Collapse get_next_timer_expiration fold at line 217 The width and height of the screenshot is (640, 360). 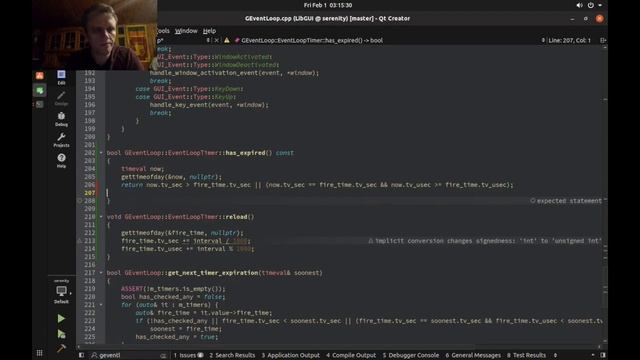[101, 273]
